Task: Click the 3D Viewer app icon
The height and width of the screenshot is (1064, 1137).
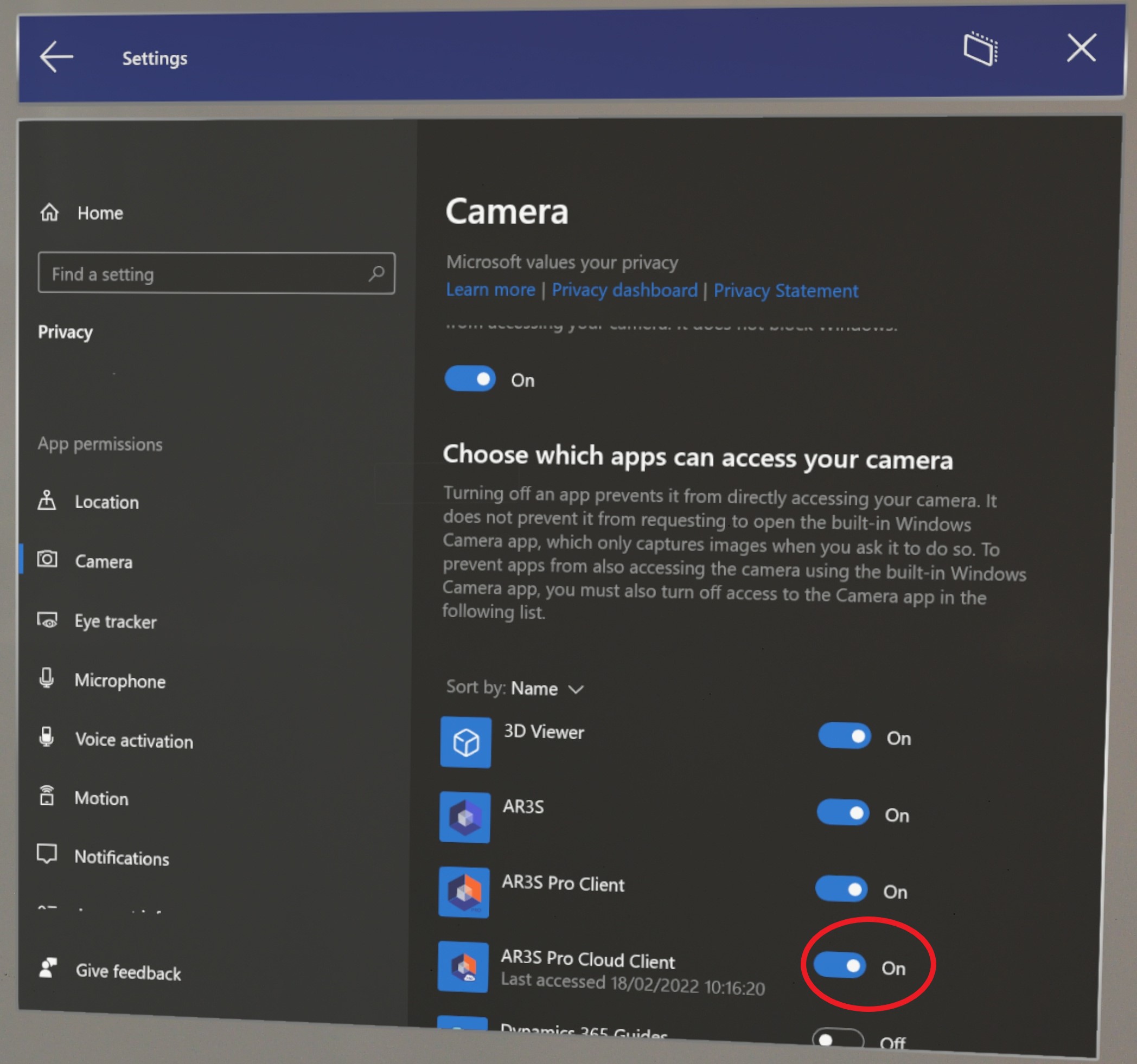Action: 465,741
